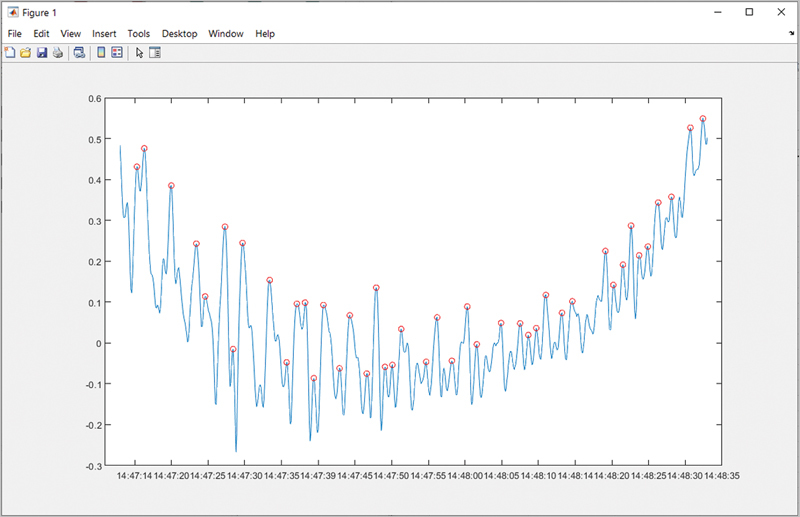Click the New Figure toolbar icon
Viewport: 800px width, 517px height.
point(10,52)
